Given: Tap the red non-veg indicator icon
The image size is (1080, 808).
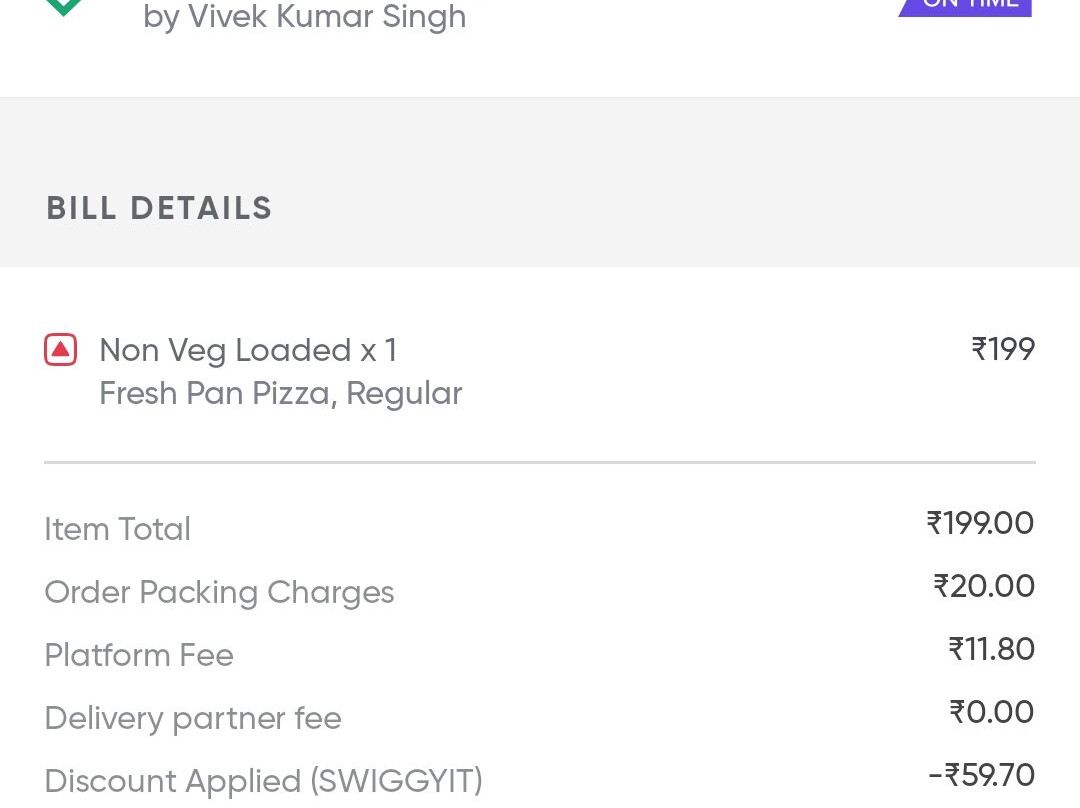Looking at the screenshot, I should pos(61,350).
